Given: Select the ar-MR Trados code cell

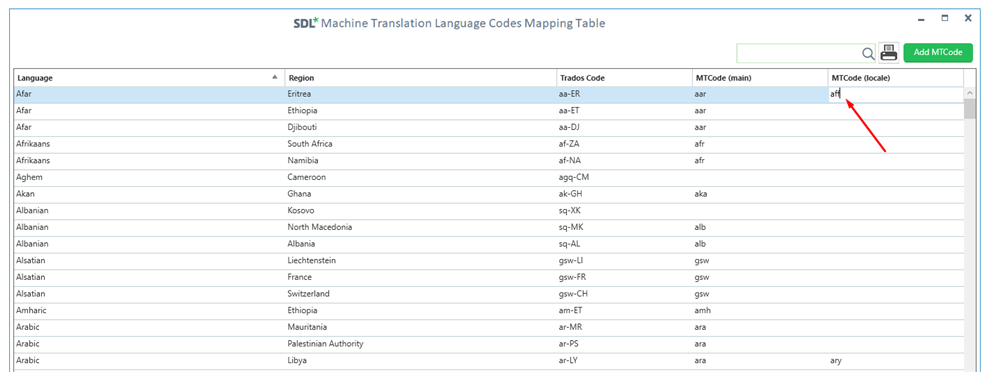Looking at the screenshot, I should pyautogui.click(x=625, y=327).
